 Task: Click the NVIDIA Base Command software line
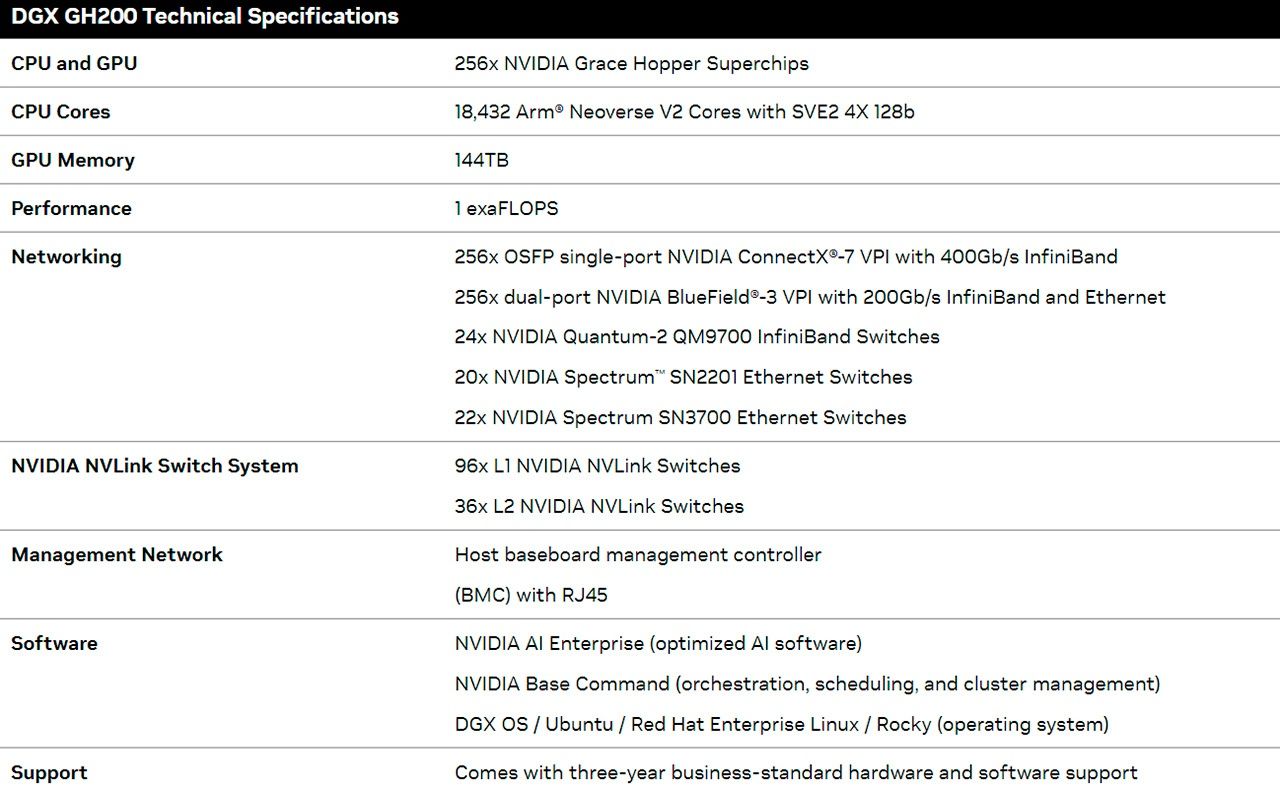(807, 684)
